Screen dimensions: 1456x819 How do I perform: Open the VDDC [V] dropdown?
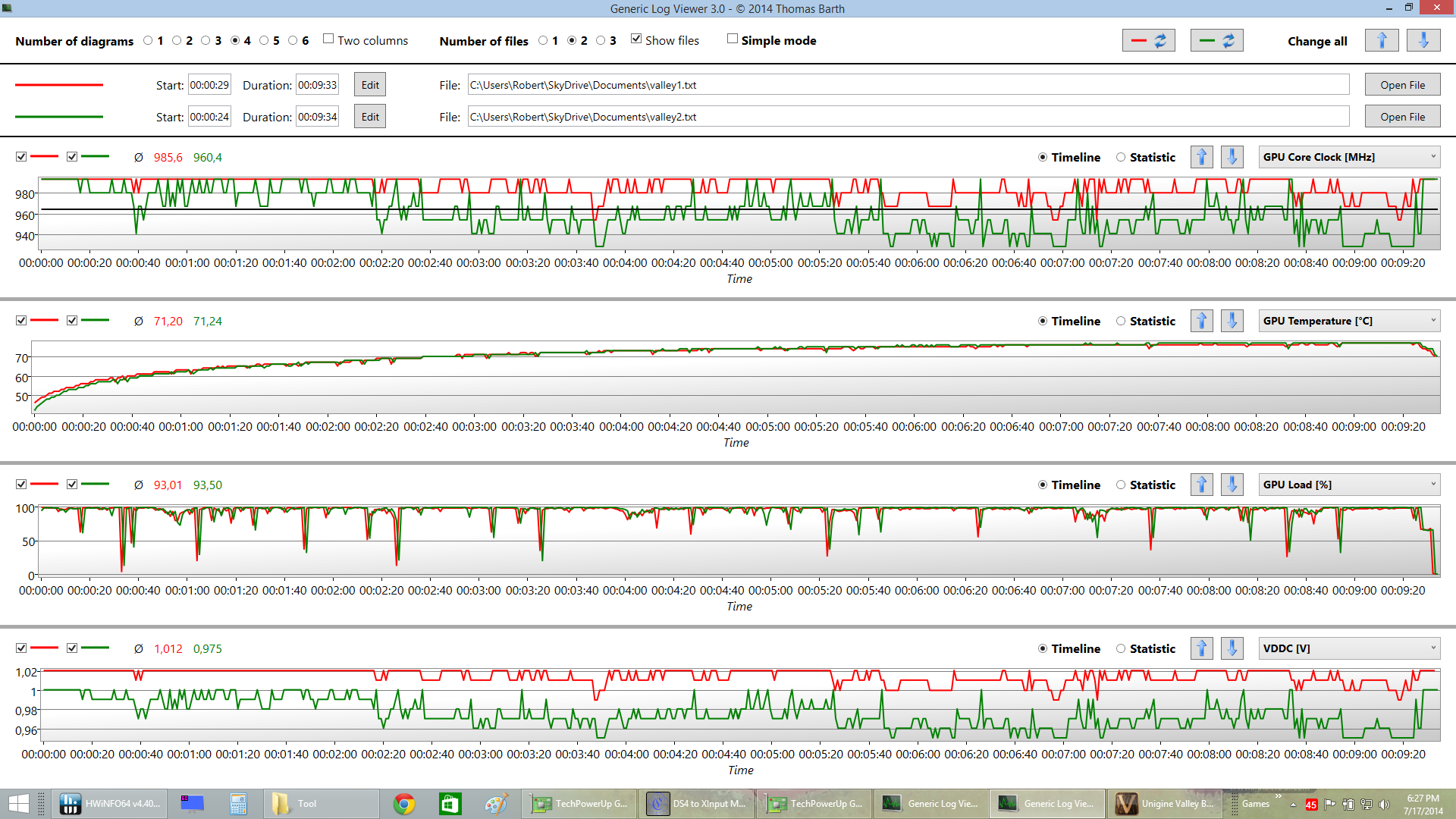click(x=1349, y=648)
